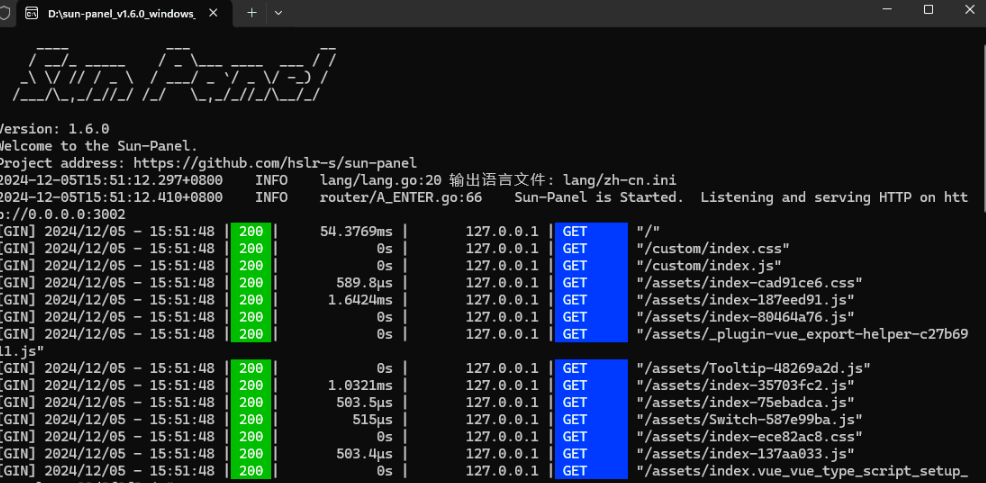
Task: Minimize the terminal window
Action: pos(887,9)
